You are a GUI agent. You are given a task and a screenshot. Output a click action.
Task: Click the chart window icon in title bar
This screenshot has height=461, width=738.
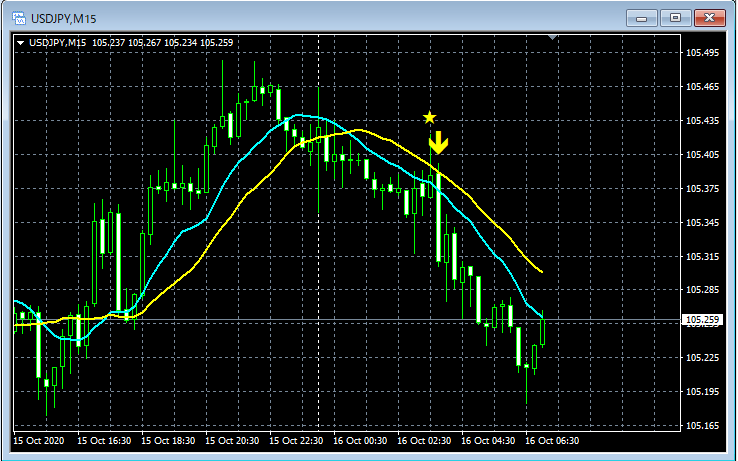click(19, 18)
